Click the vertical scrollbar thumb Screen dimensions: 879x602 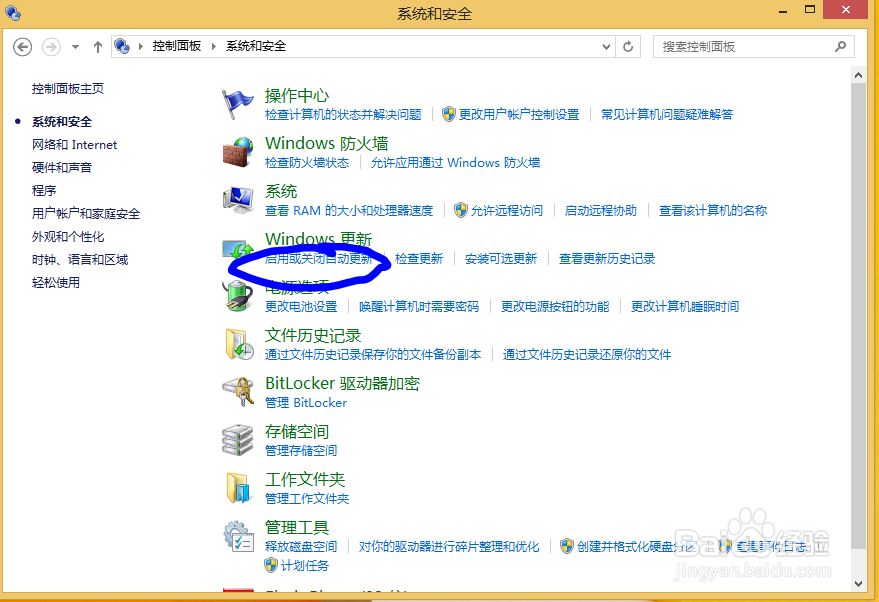(x=858, y=316)
